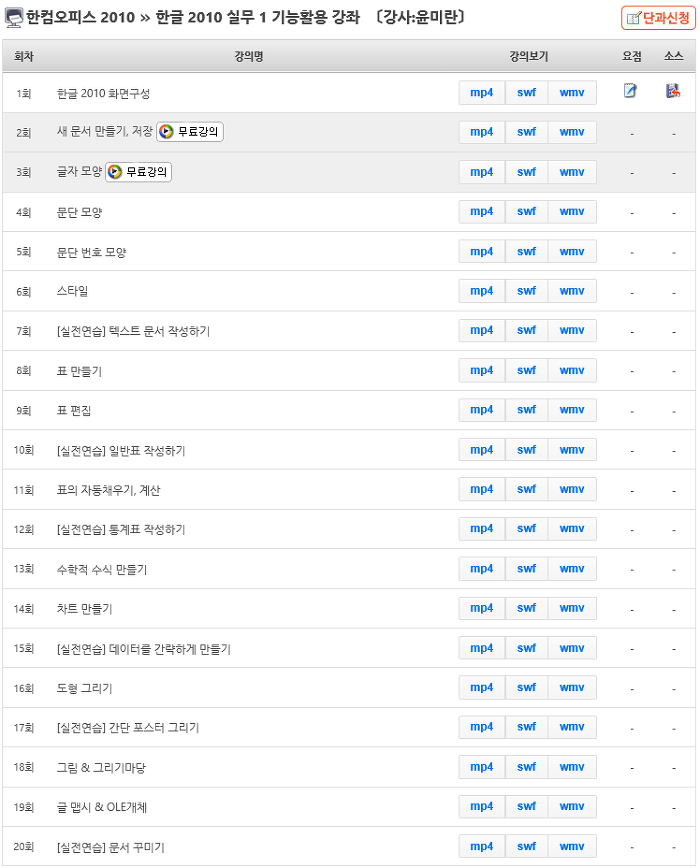The height and width of the screenshot is (868, 700).
Task: Click the 강의명 column header
Action: tap(248, 56)
